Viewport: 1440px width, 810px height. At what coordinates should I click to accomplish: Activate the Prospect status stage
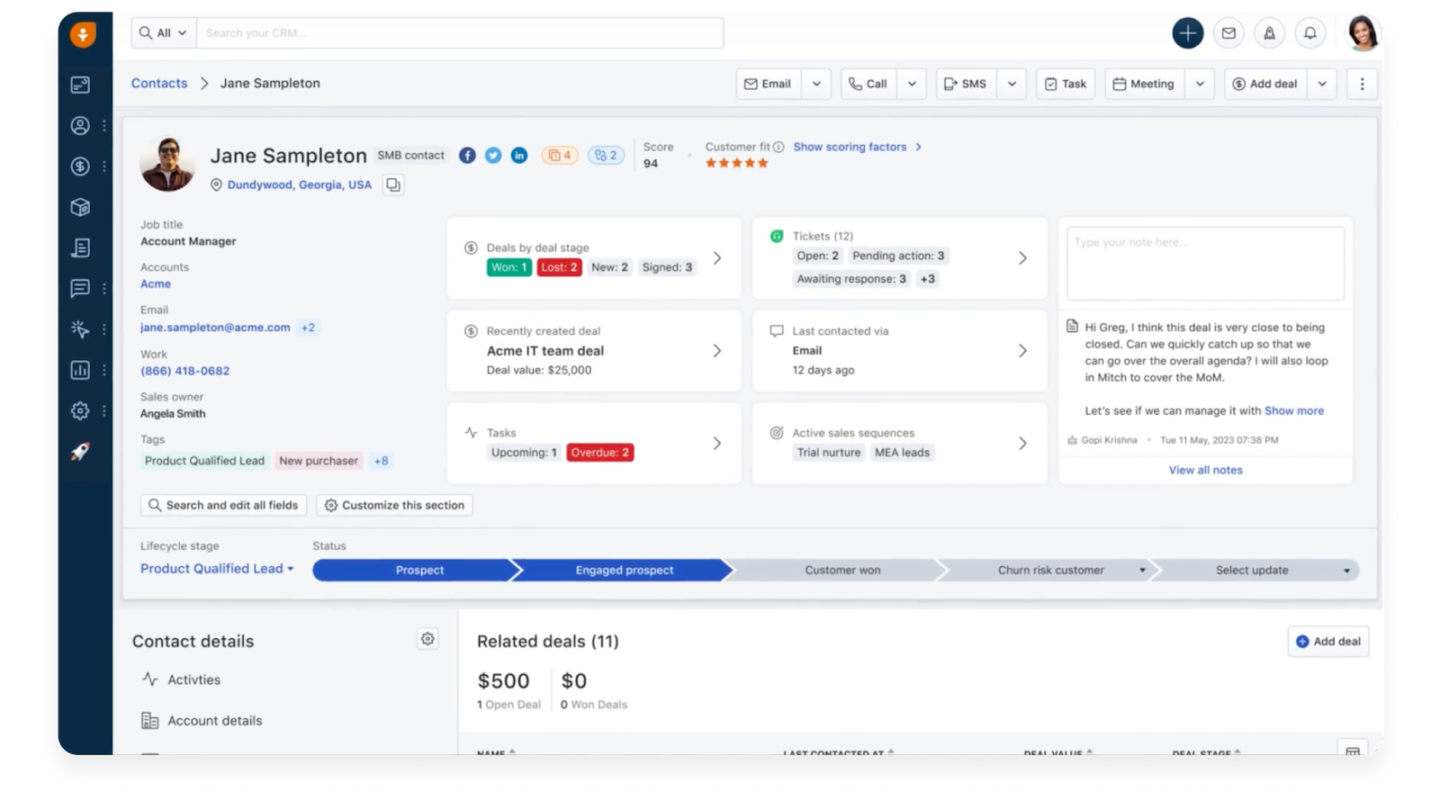click(x=420, y=569)
